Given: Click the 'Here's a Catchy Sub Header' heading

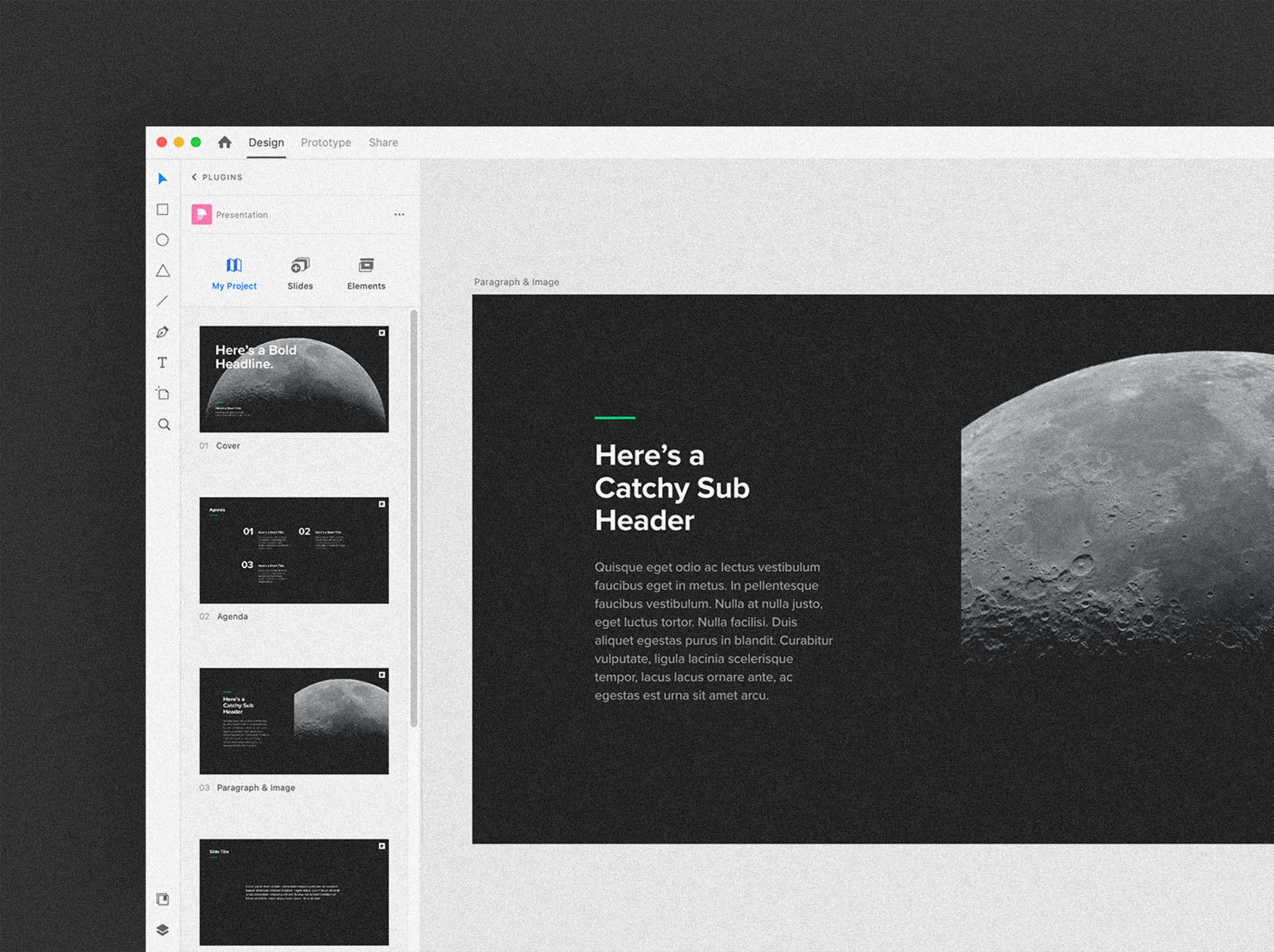Looking at the screenshot, I should click(672, 488).
